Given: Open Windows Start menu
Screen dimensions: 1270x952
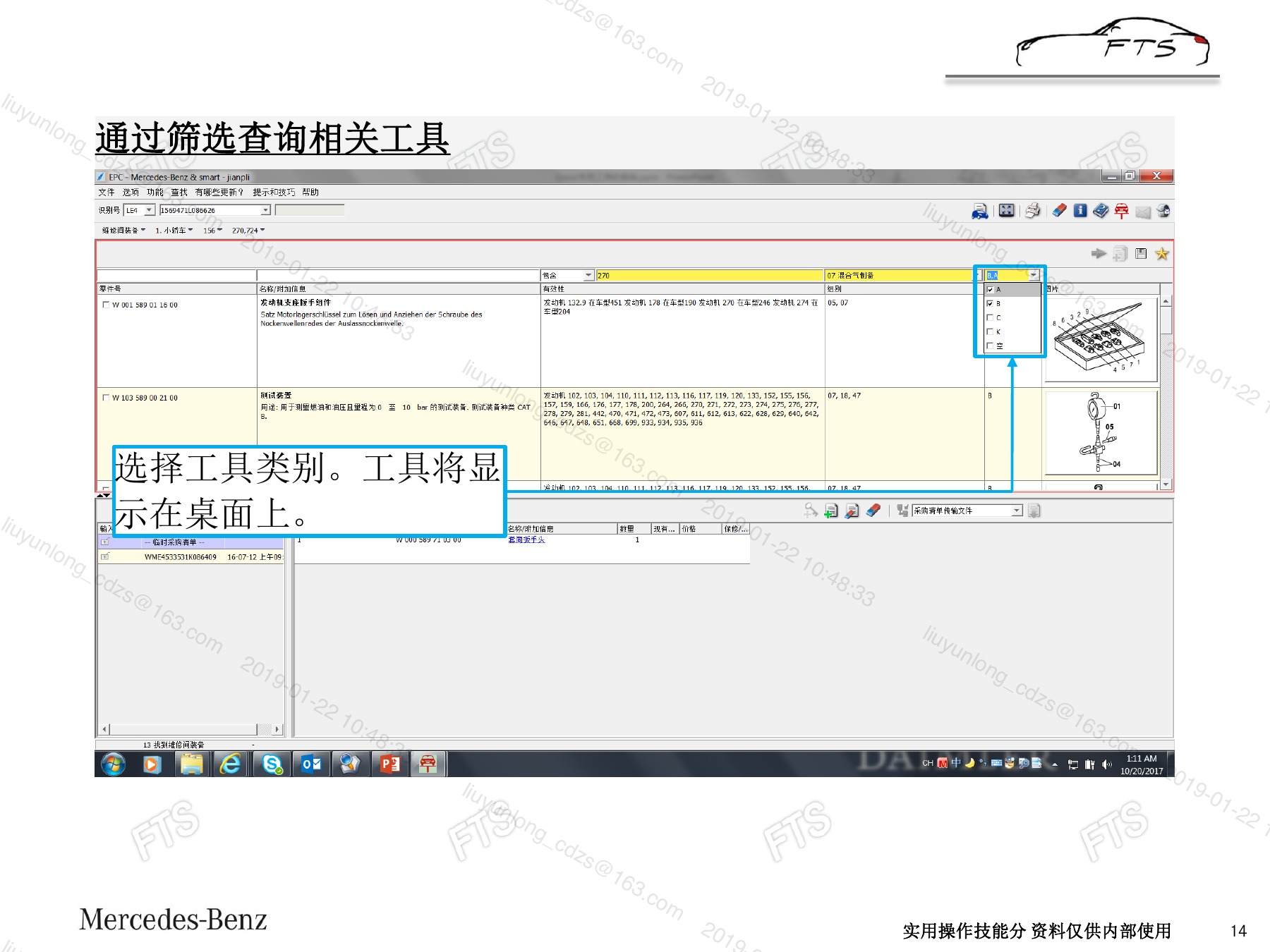Looking at the screenshot, I should 114,764.
